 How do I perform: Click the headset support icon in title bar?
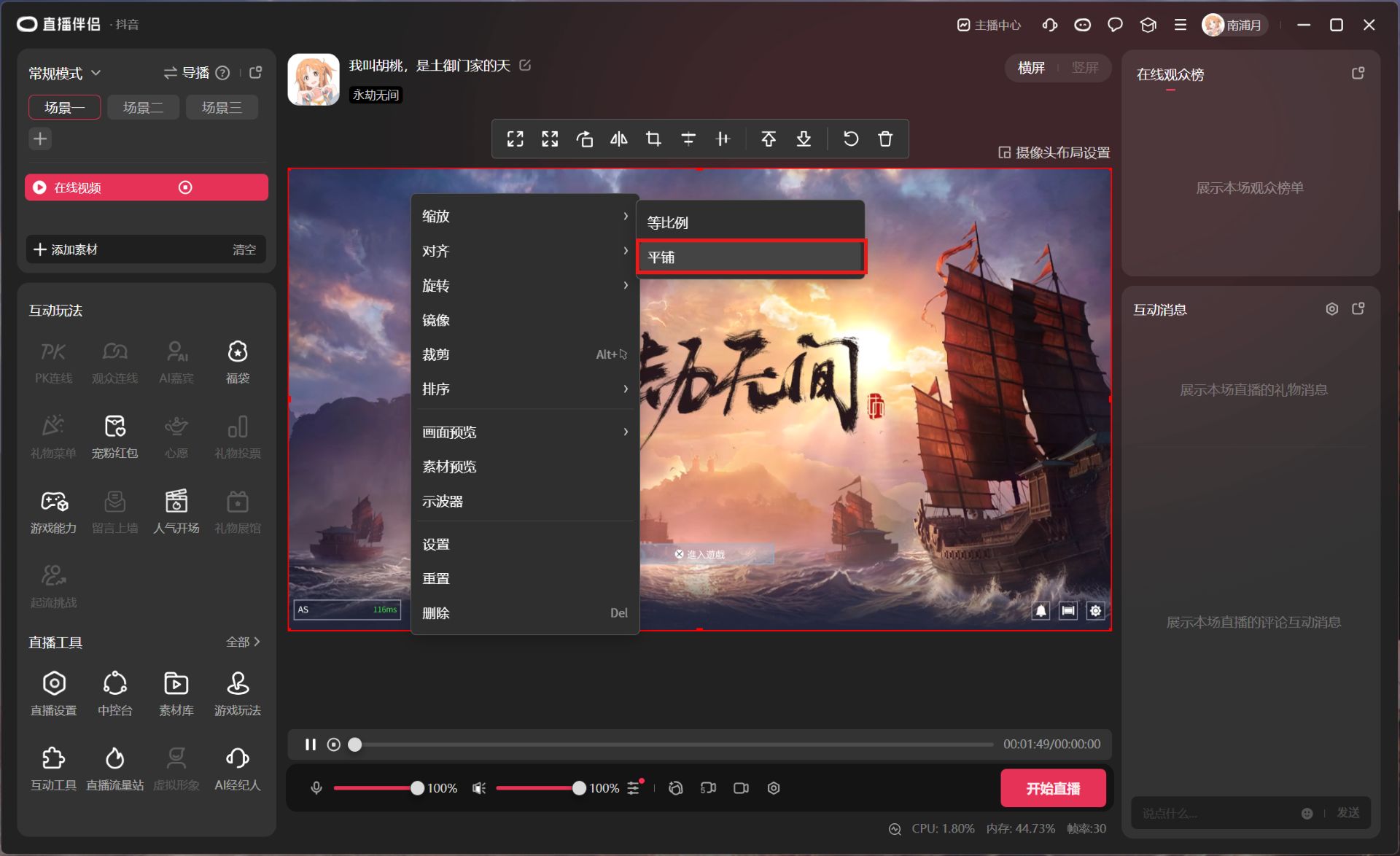tap(1050, 25)
